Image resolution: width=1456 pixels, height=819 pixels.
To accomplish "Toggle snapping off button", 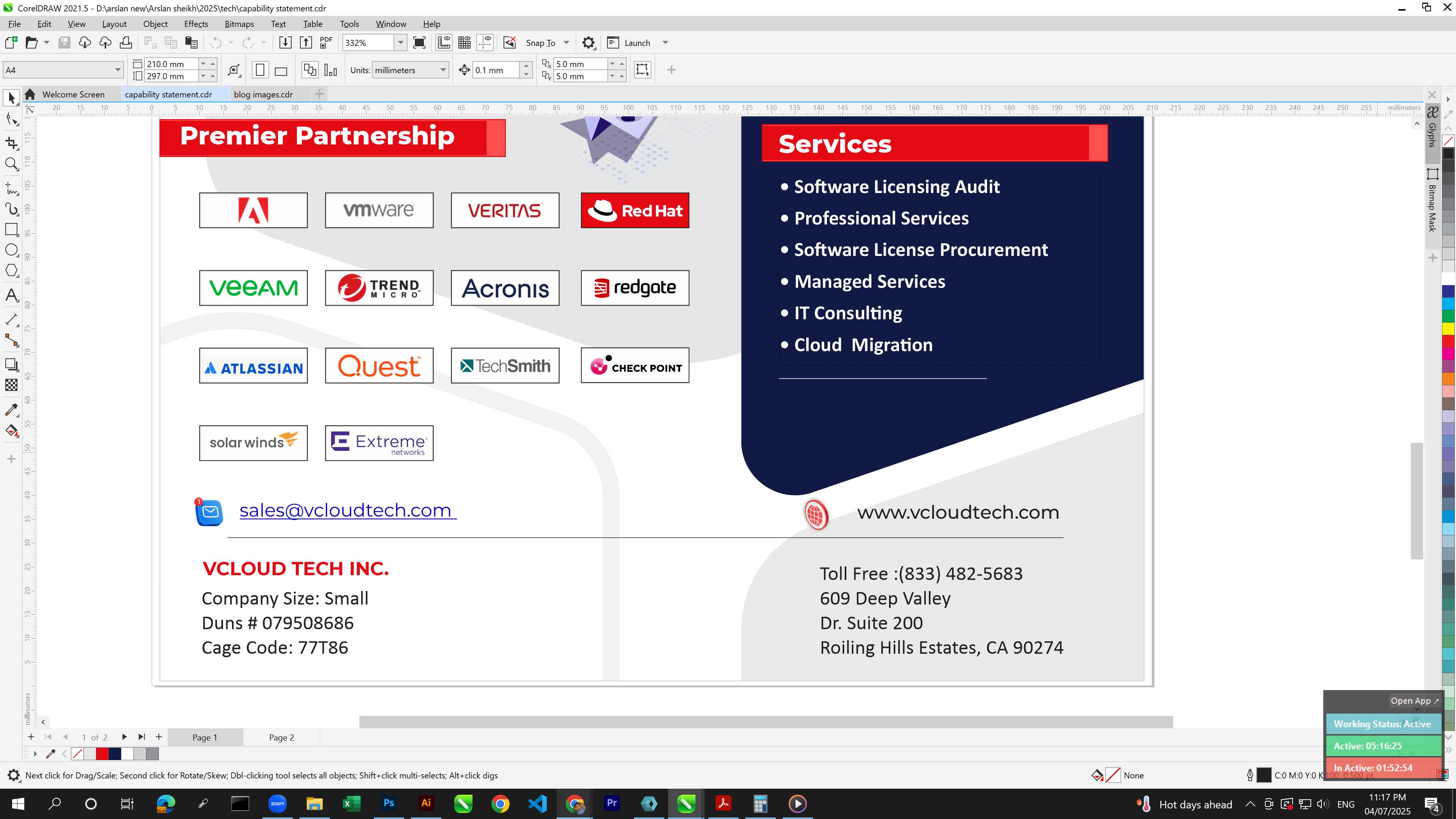I will [510, 43].
